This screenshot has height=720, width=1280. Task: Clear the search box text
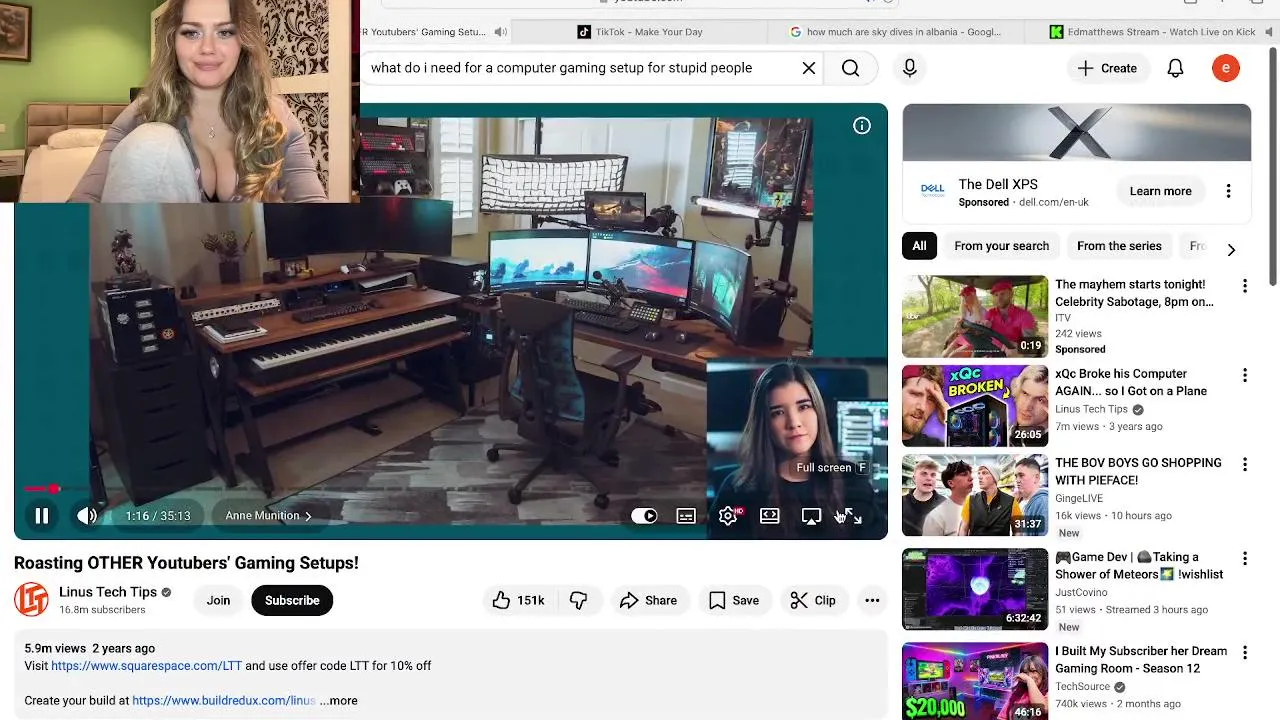coord(809,68)
